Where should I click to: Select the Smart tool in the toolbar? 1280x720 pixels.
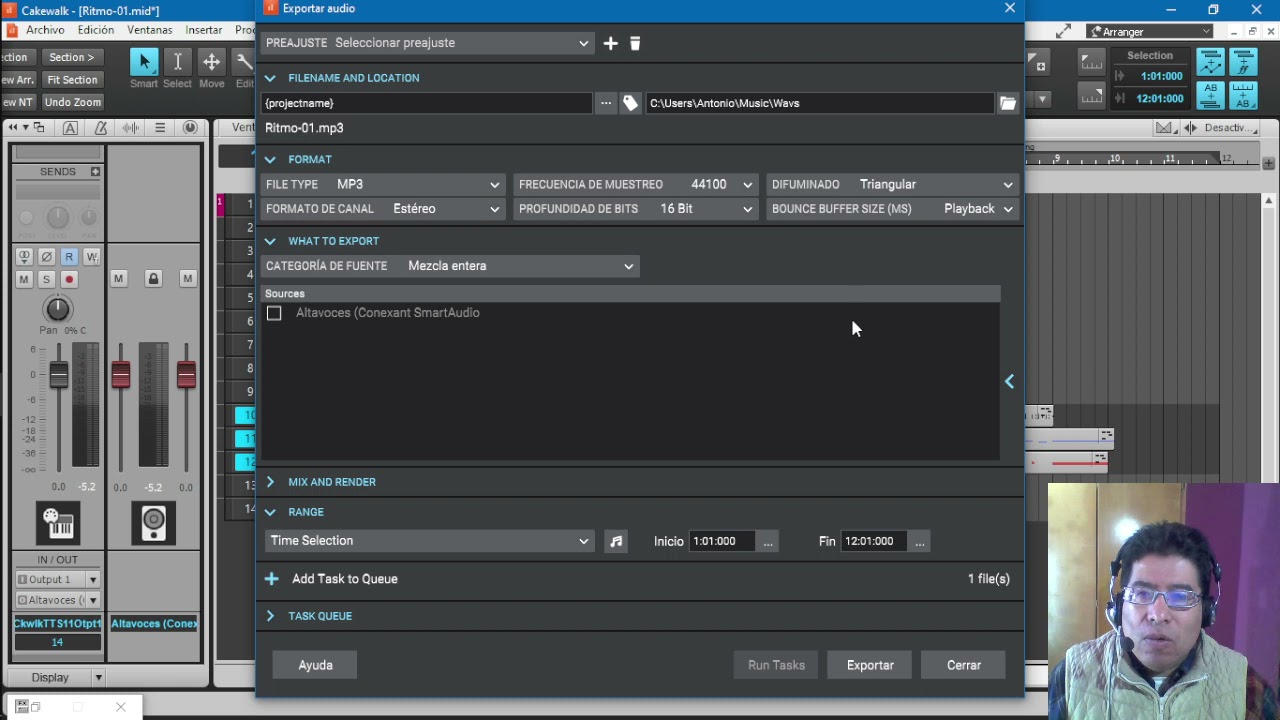pyautogui.click(x=144, y=62)
